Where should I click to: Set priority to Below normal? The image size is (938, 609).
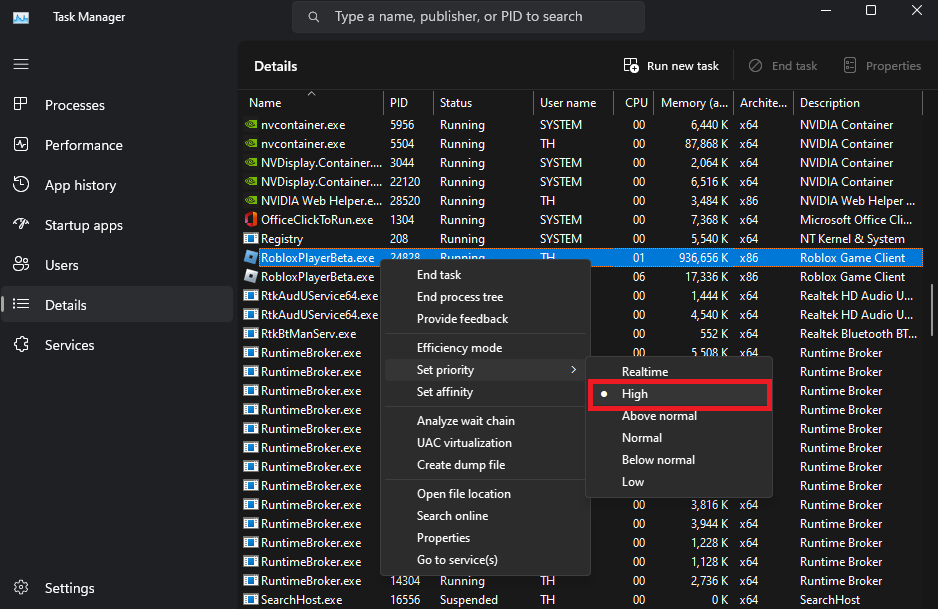pyautogui.click(x=658, y=460)
